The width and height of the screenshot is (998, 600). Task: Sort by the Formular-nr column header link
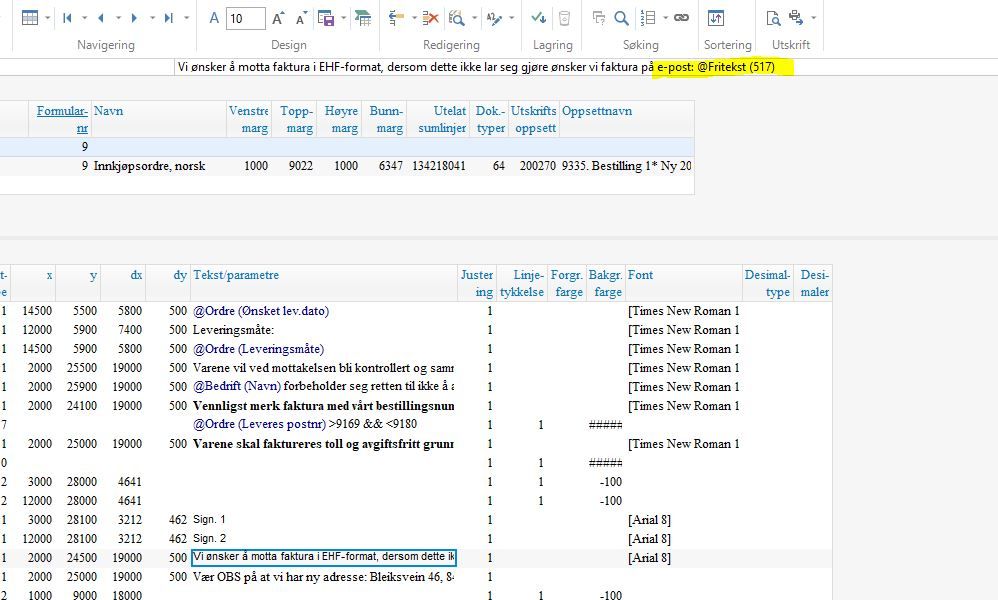(x=62, y=119)
